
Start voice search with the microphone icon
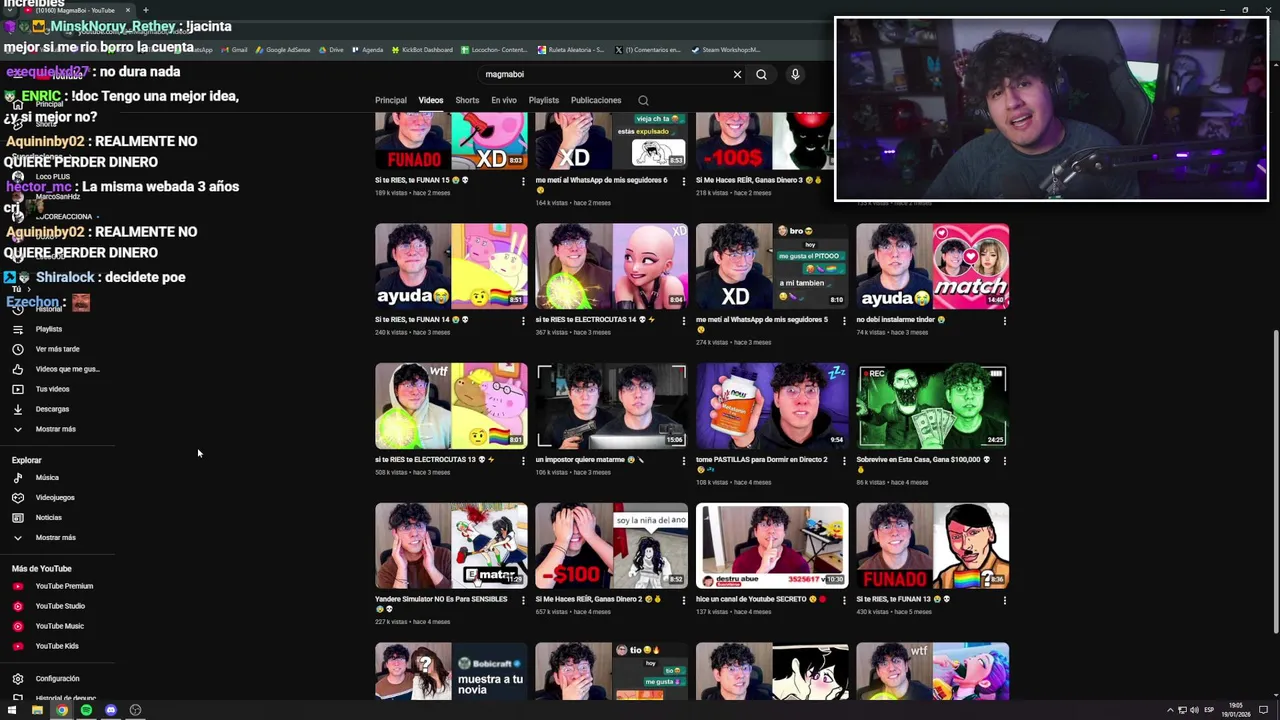[x=795, y=74]
